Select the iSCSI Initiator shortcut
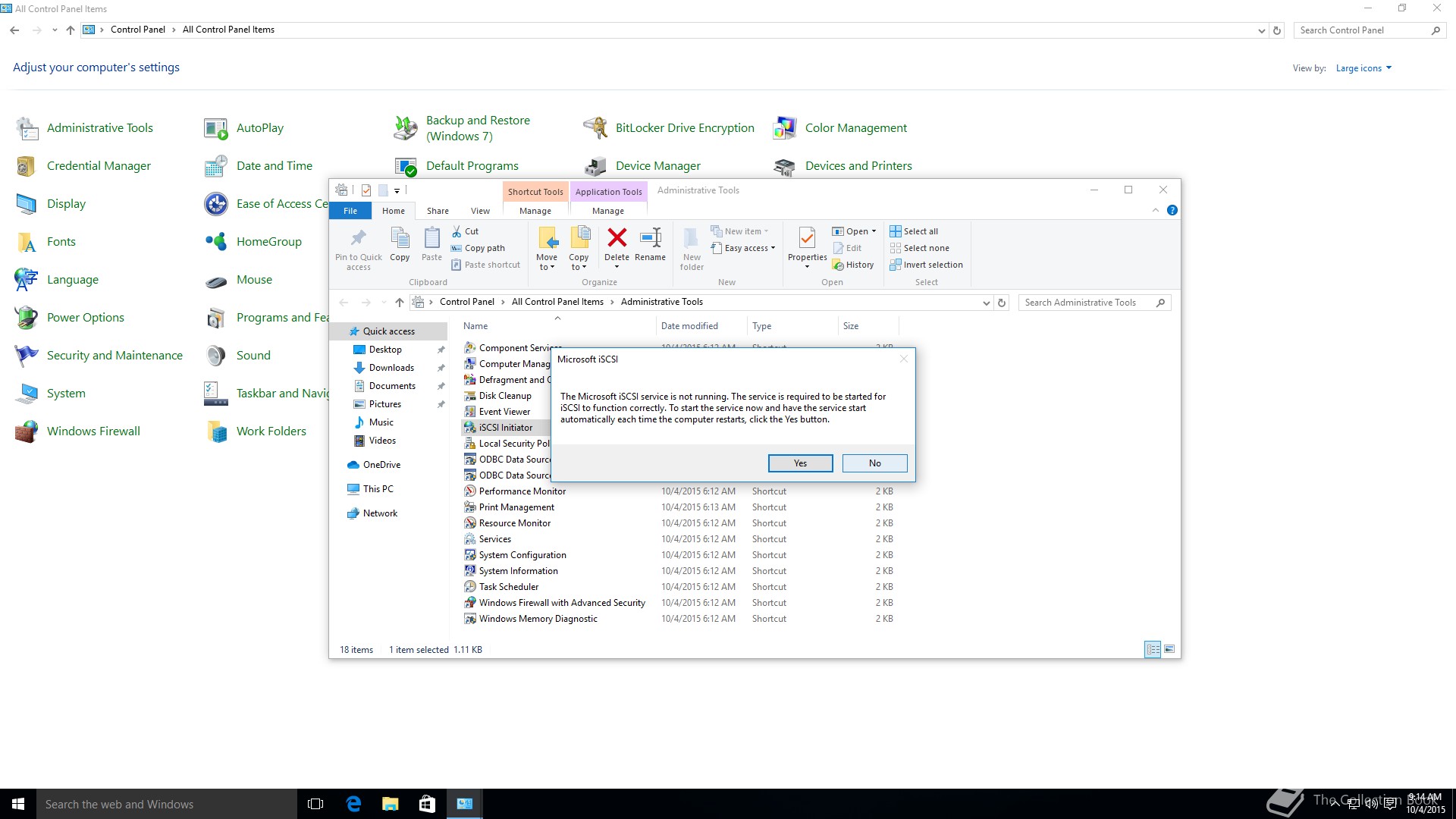Screen dimensions: 1456x819 tap(506, 428)
